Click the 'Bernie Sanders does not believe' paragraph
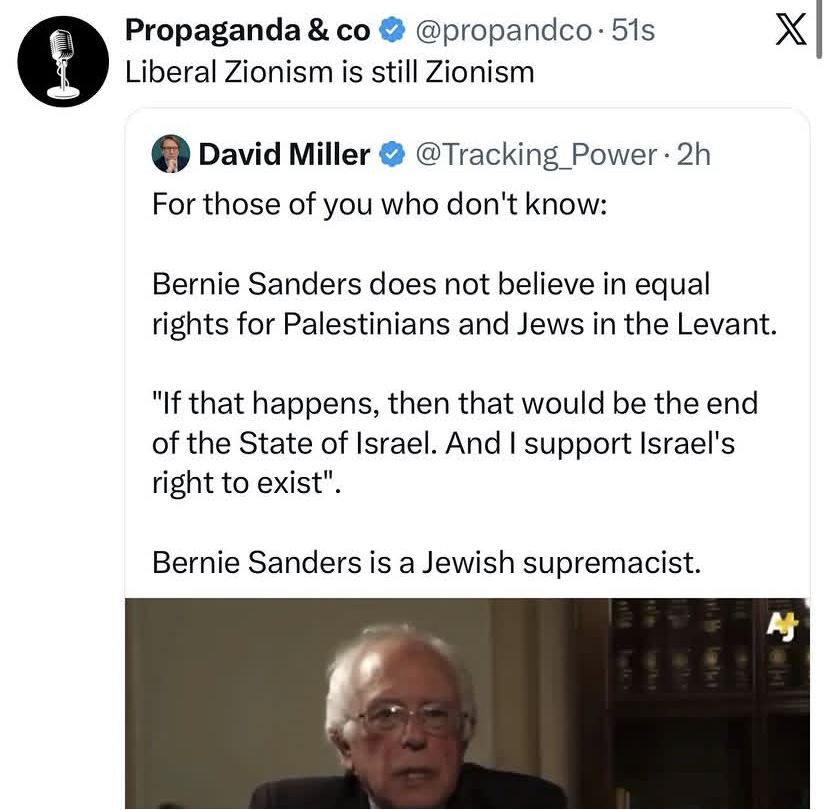This screenshot has width=828, height=810. (x=464, y=304)
